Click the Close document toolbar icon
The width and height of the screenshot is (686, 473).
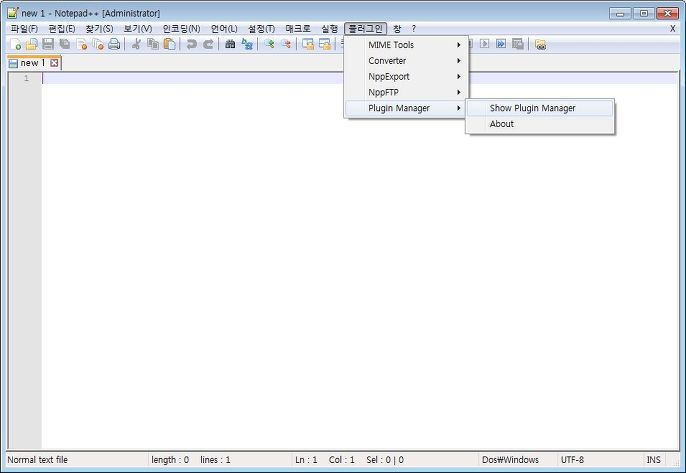point(81,44)
